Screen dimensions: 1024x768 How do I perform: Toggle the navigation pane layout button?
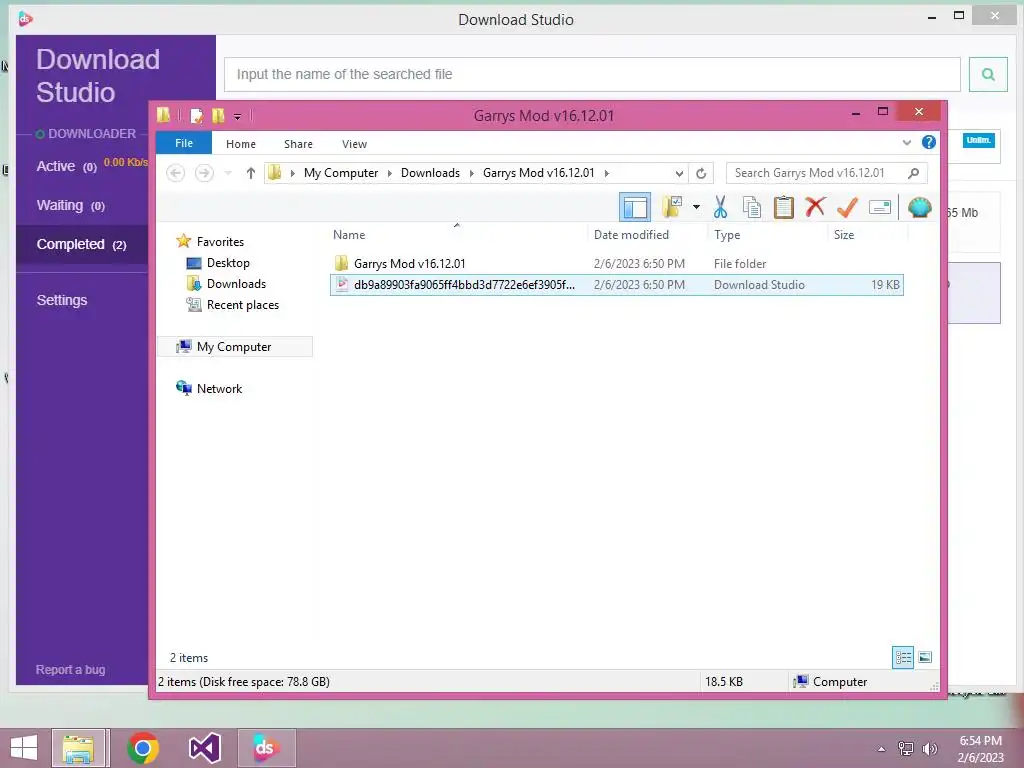pyautogui.click(x=635, y=208)
